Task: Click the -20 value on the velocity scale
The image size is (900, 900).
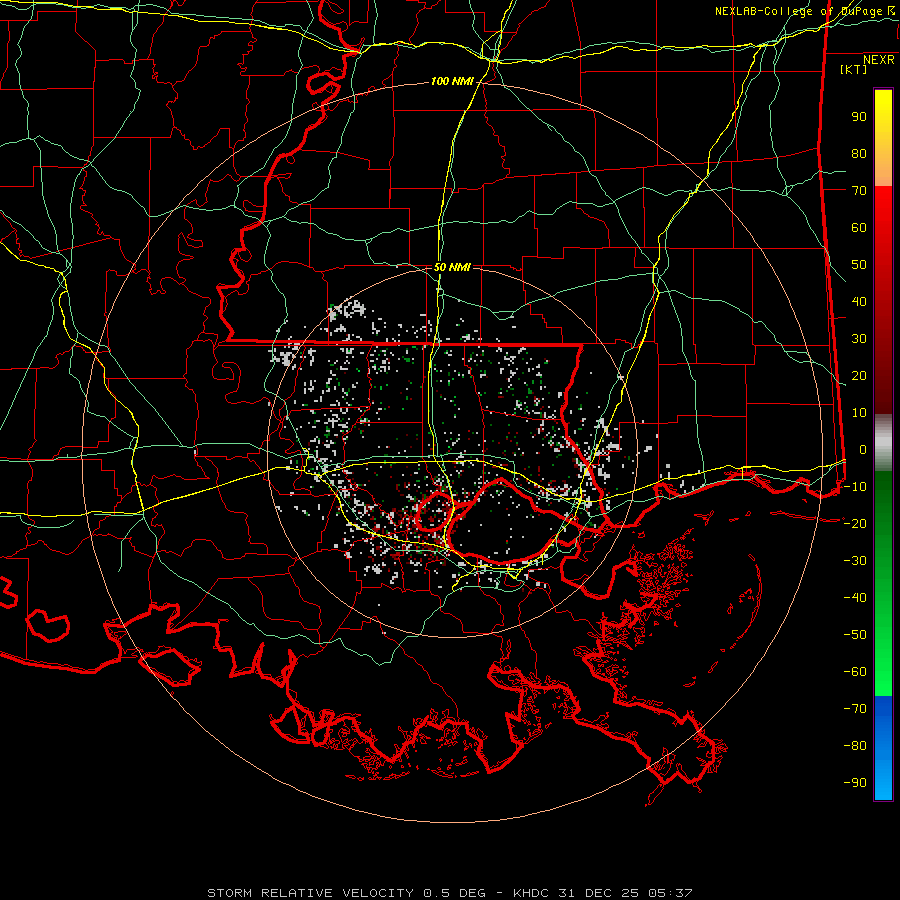Action: point(855,523)
